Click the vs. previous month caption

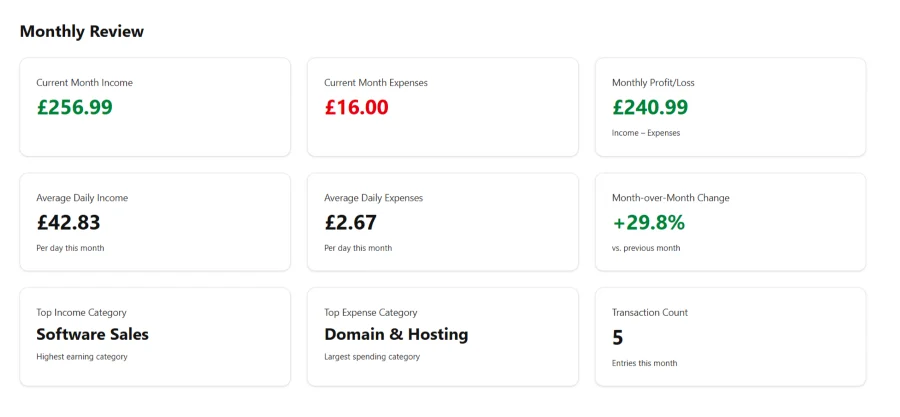pyautogui.click(x=645, y=248)
